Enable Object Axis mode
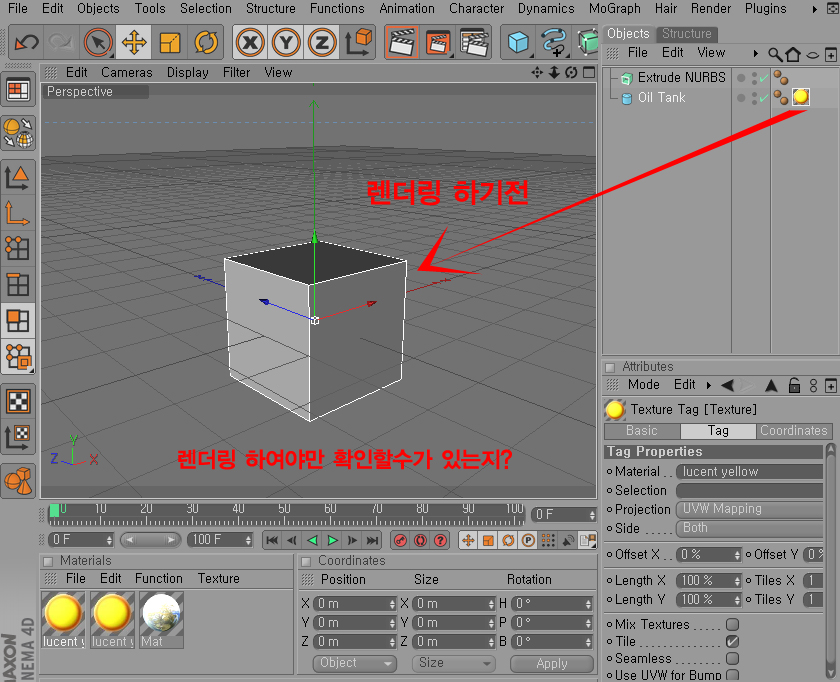840x682 pixels. coord(18,213)
